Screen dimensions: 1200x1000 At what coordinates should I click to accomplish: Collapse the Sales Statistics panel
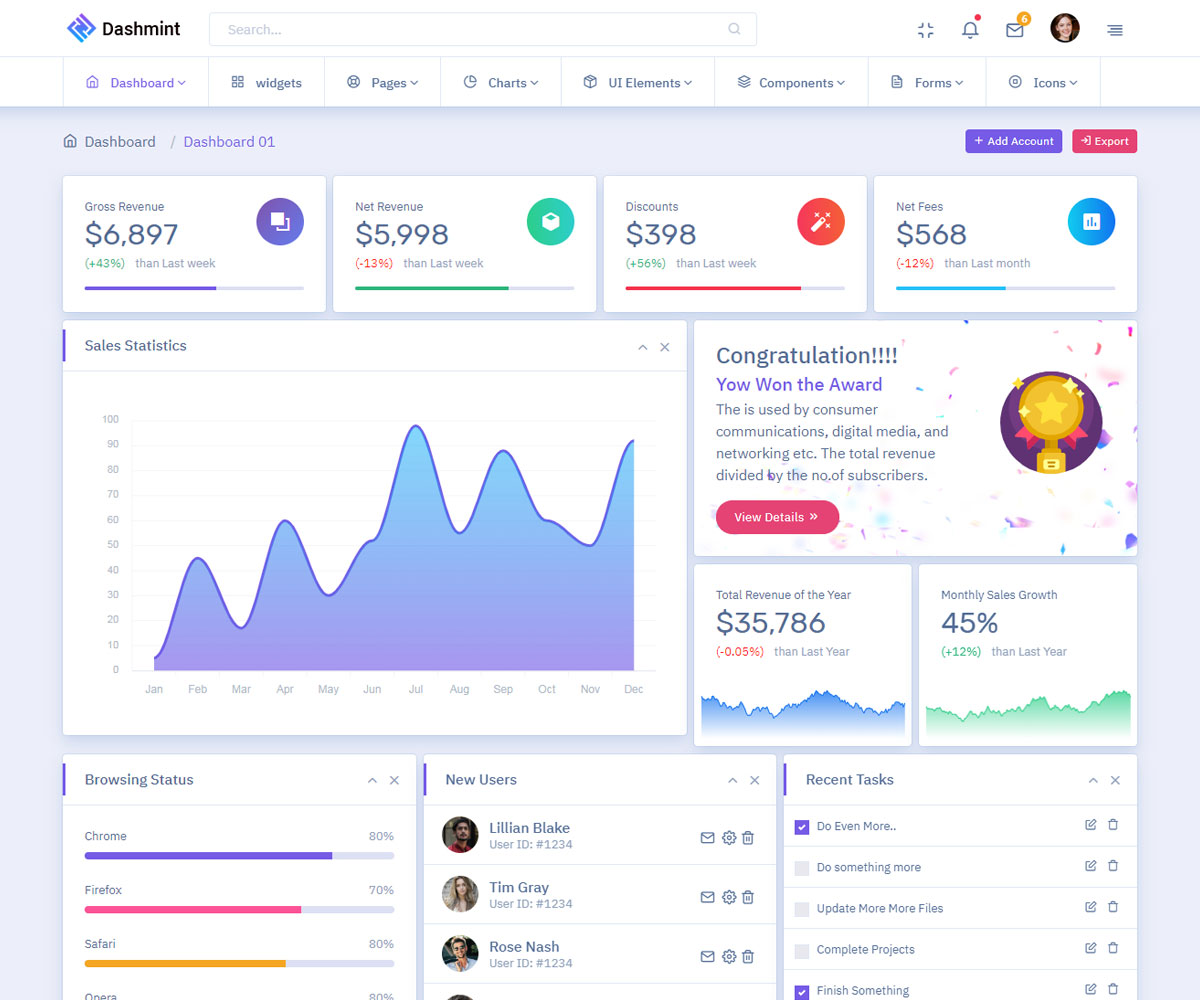[x=643, y=347]
